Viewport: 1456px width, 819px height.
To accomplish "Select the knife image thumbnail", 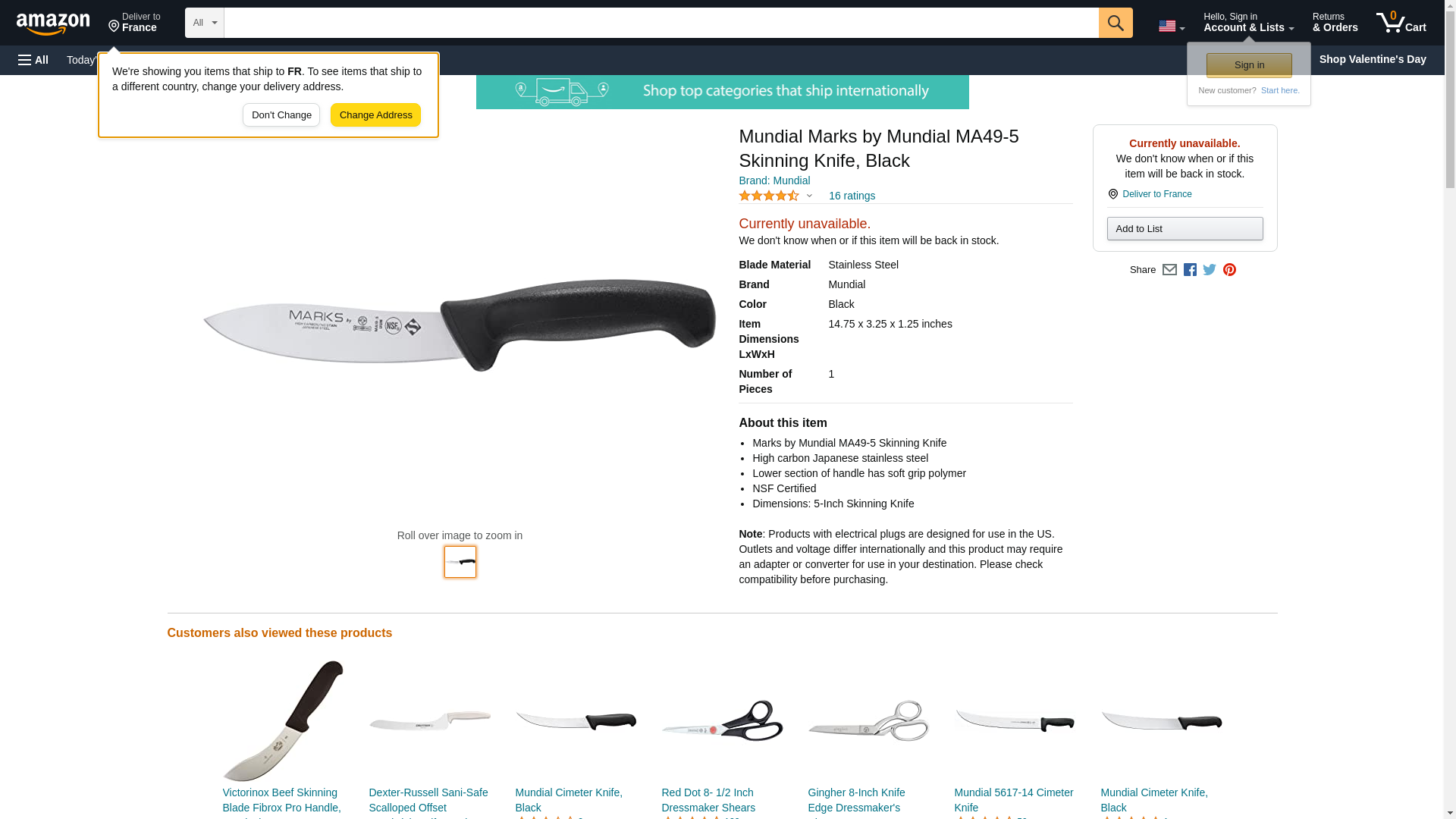I will tap(460, 562).
